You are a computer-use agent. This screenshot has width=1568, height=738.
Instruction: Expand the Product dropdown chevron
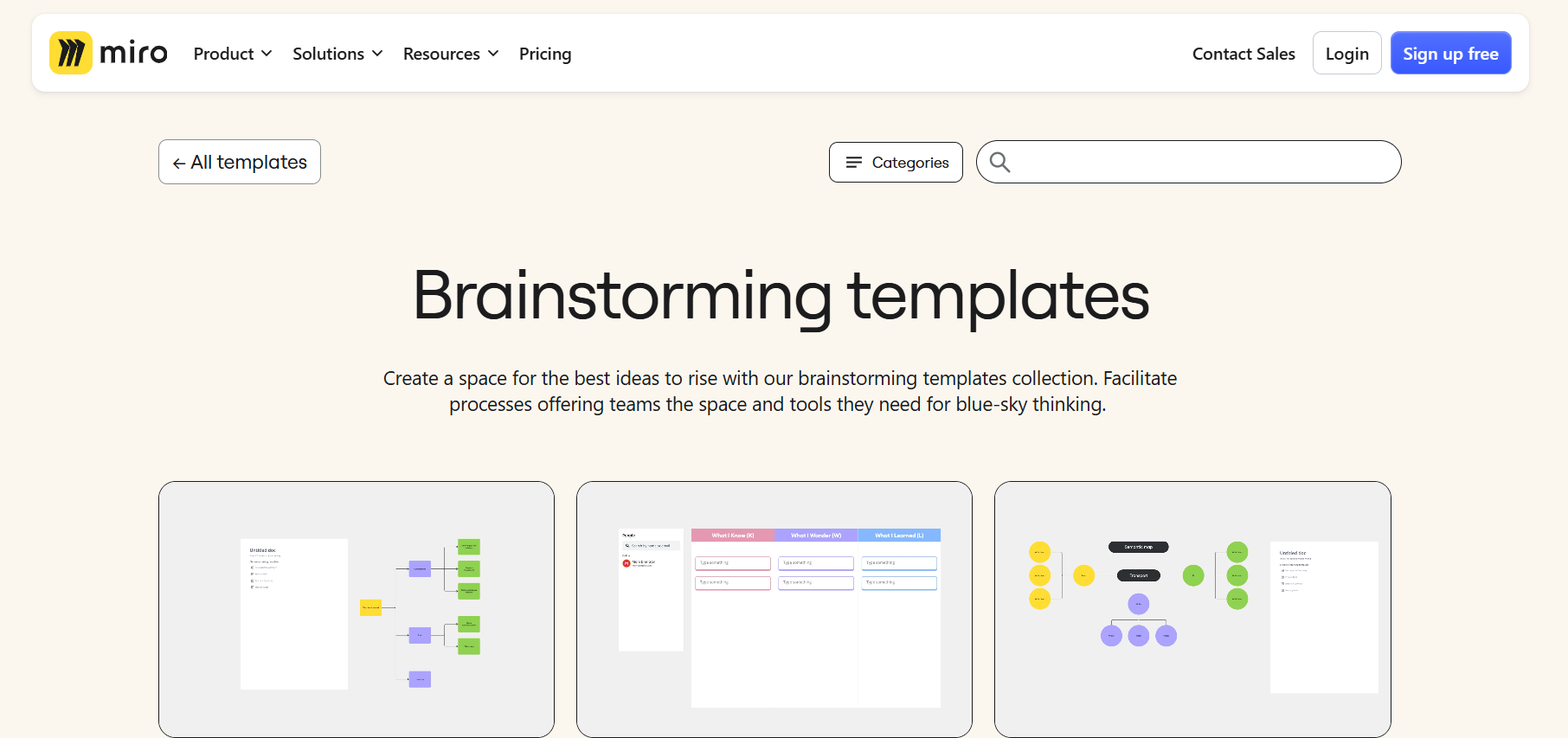click(267, 54)
